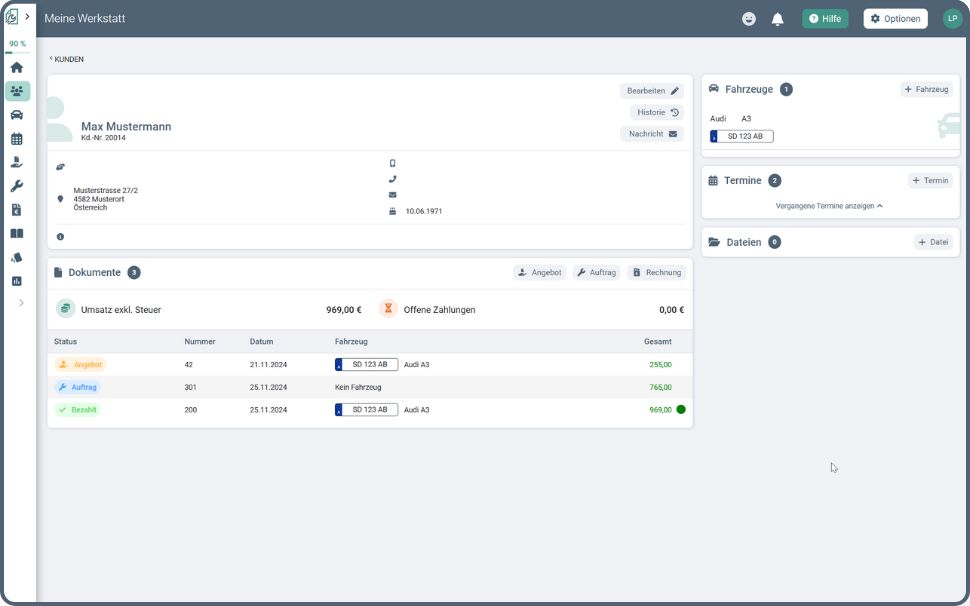Click the green status dot on invoice 200
The image size is (970, 606).
[681, 409]
